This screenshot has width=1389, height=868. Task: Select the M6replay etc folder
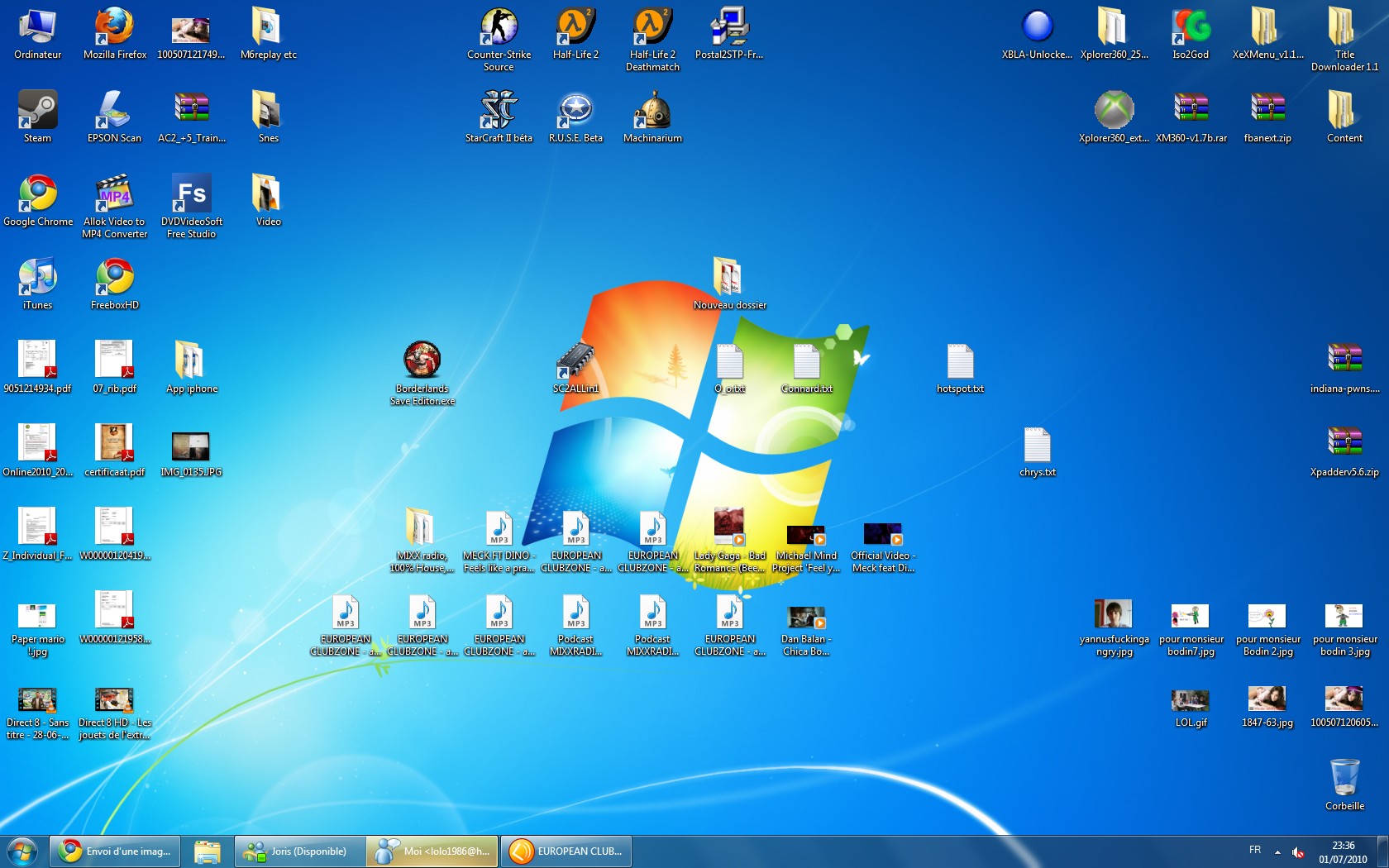[268, 35]
